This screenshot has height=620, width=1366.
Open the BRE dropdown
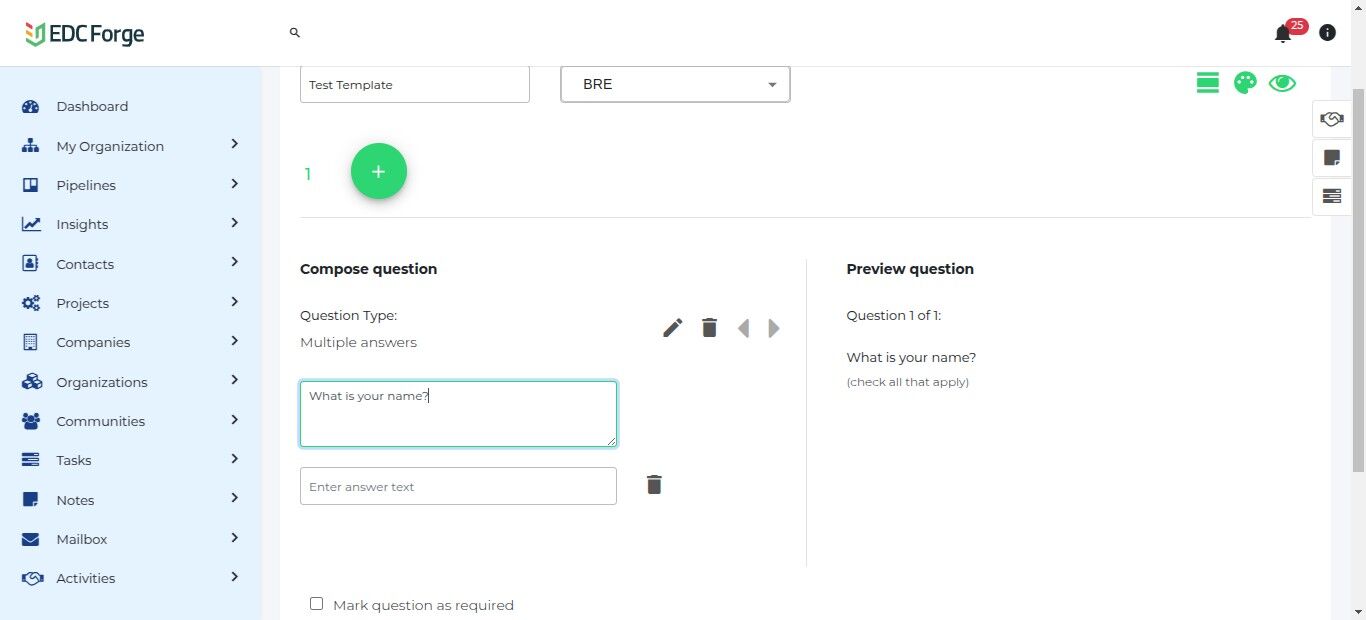pyautogui.click(x=675, y=84)
